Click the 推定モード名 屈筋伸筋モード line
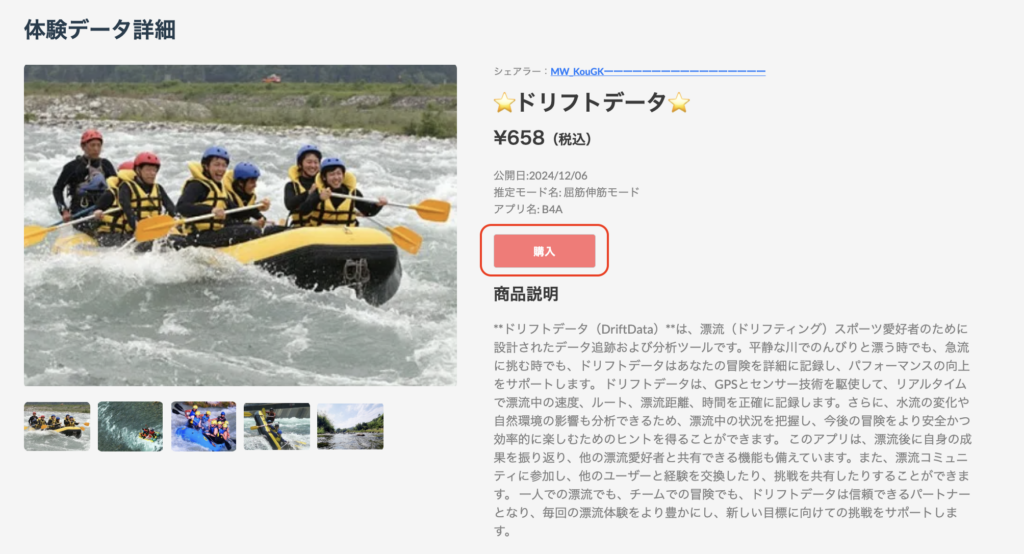This screenshot has width=1024, height=554. [x=566, y=192]
